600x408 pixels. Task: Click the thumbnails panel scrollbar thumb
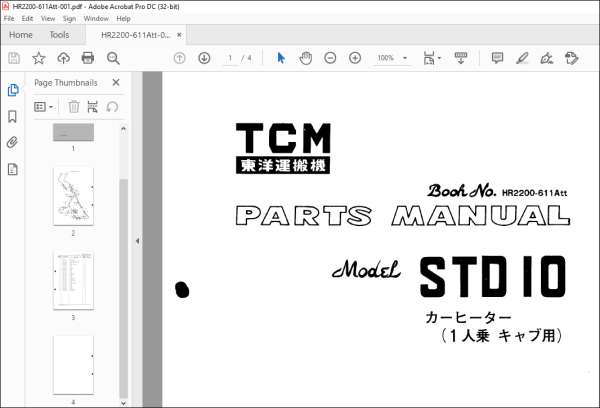point(123,289)
